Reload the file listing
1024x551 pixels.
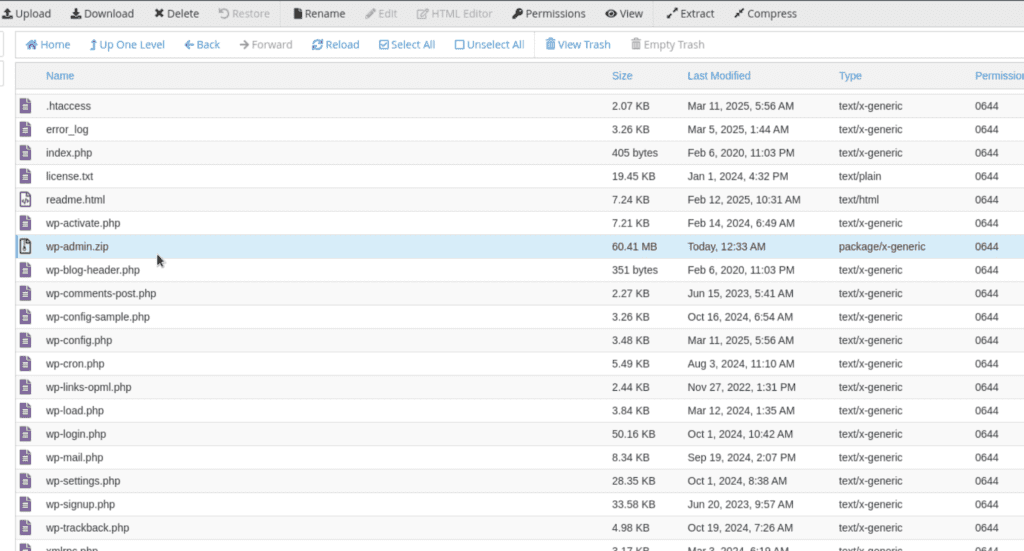click(336, 44)
